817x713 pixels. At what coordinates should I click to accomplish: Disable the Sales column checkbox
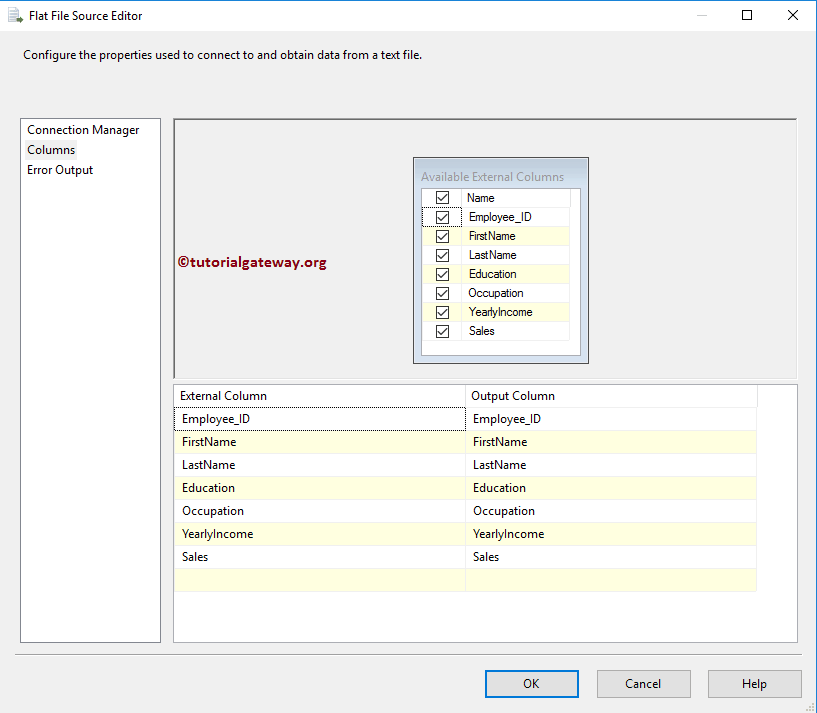coord(442,330)
